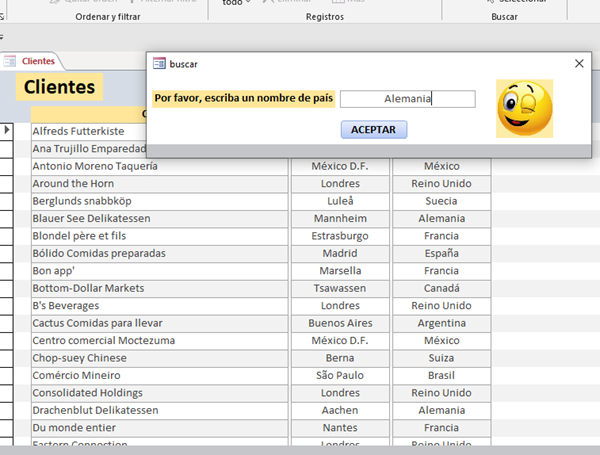Click the country name input field

tap(407, 99)
